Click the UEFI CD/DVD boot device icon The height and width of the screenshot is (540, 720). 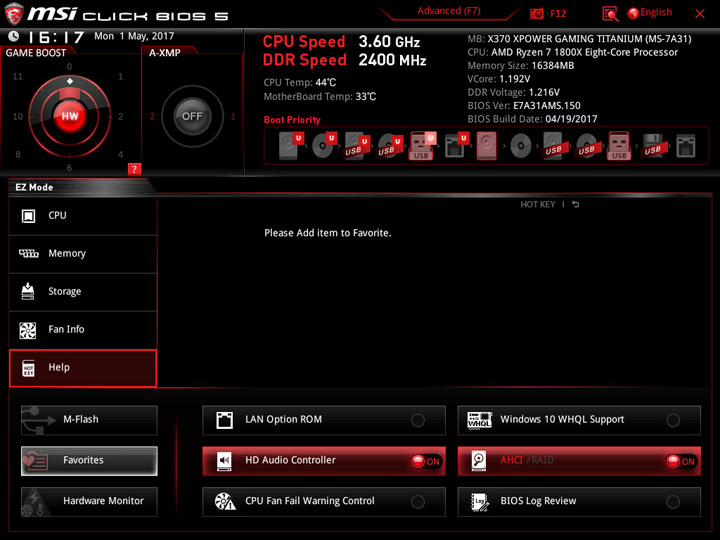click(x=324, y=146)
